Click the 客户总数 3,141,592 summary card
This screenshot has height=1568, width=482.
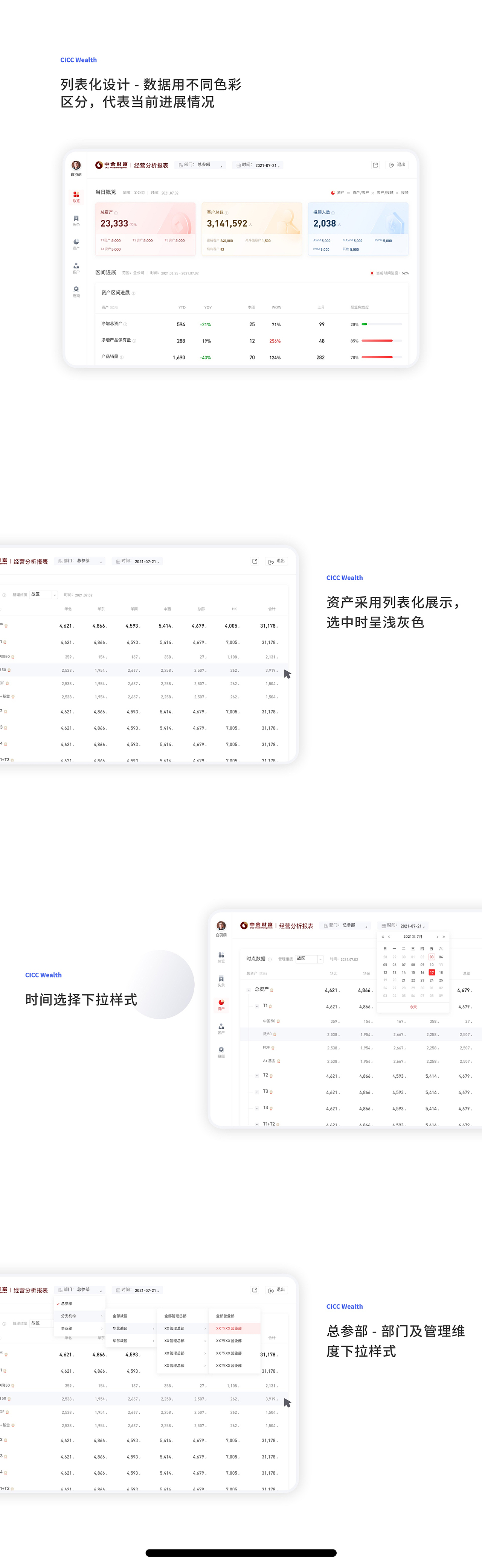pyautogui.click(x=252, y=230)
